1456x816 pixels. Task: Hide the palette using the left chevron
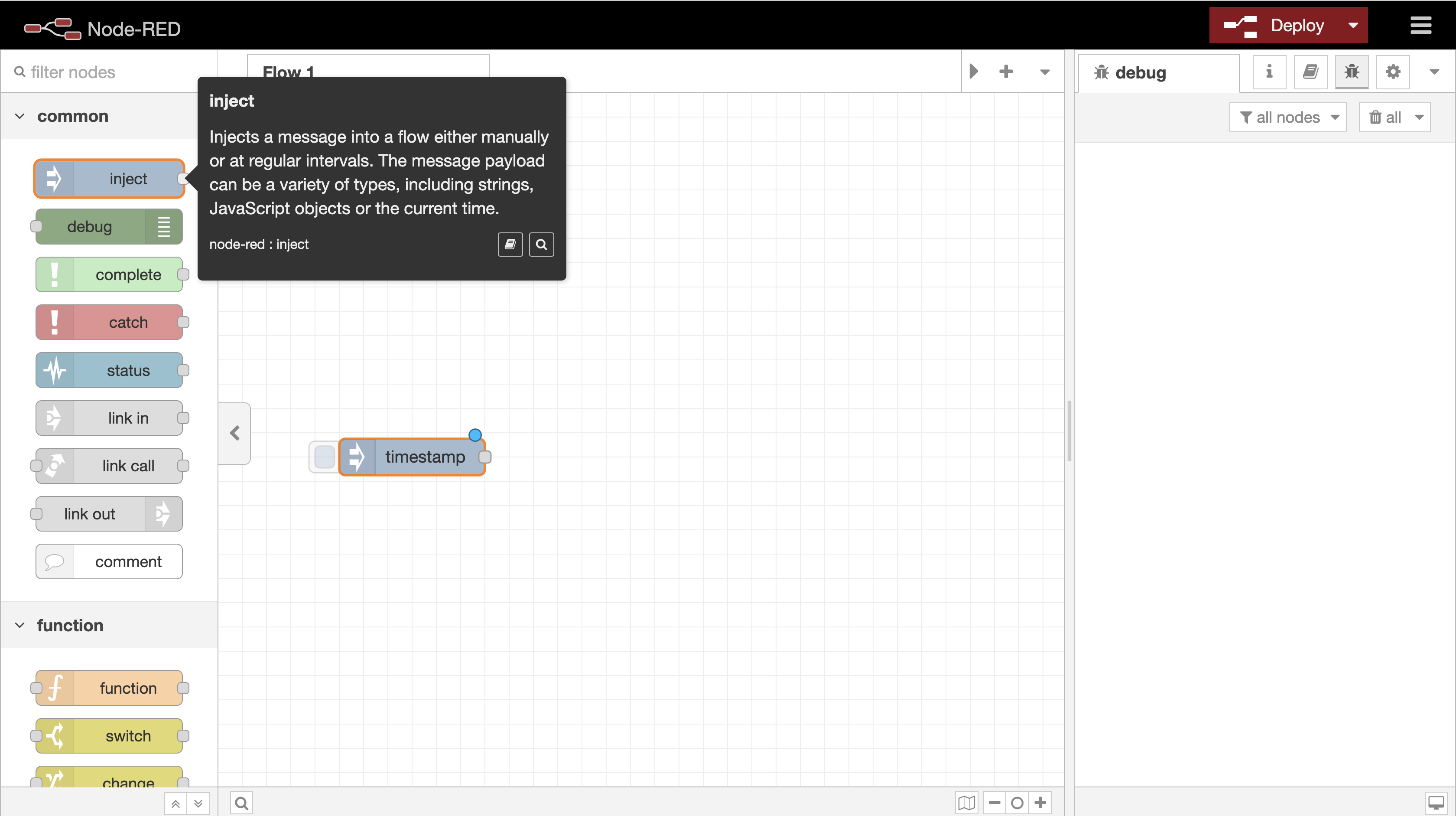tap(234, 433)
